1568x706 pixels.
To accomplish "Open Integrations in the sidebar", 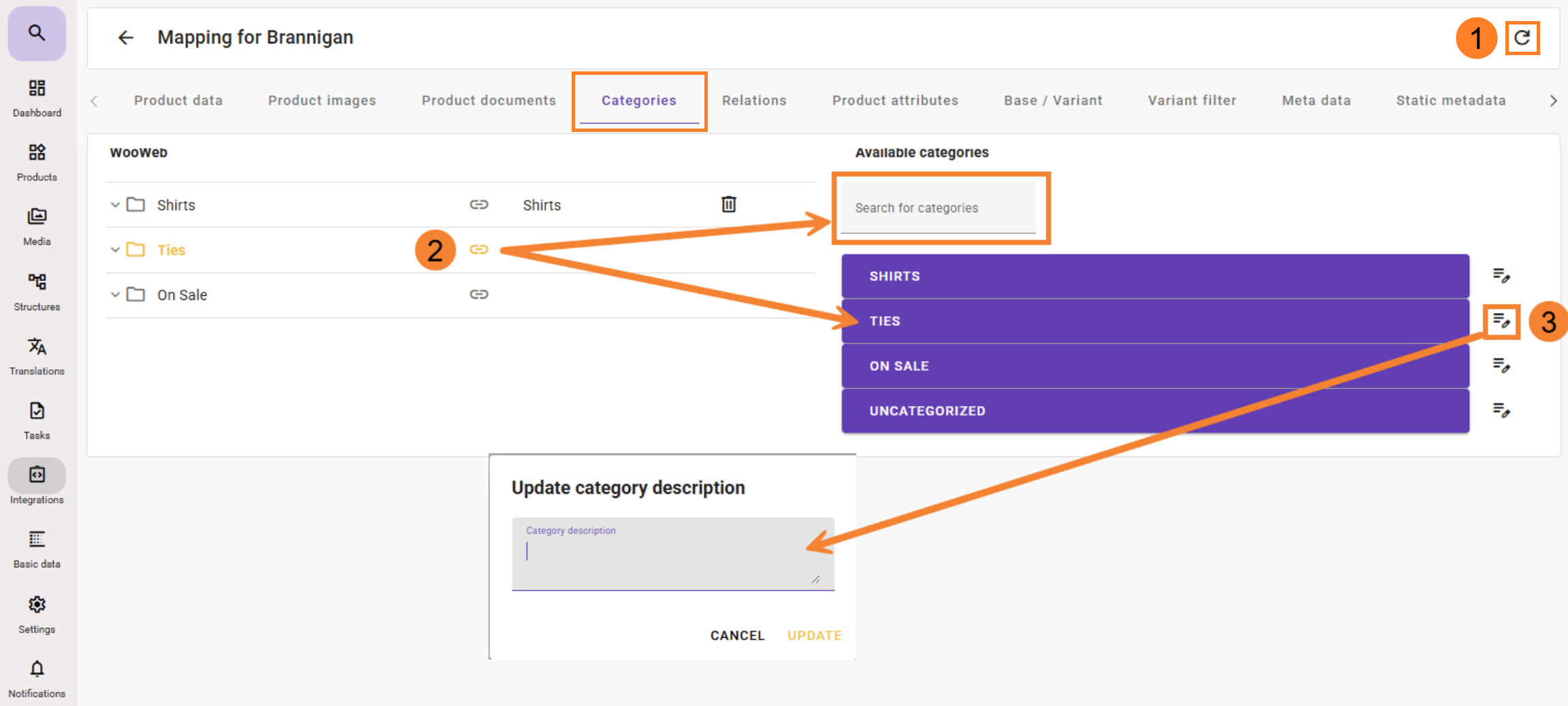I will coord(37,482).
